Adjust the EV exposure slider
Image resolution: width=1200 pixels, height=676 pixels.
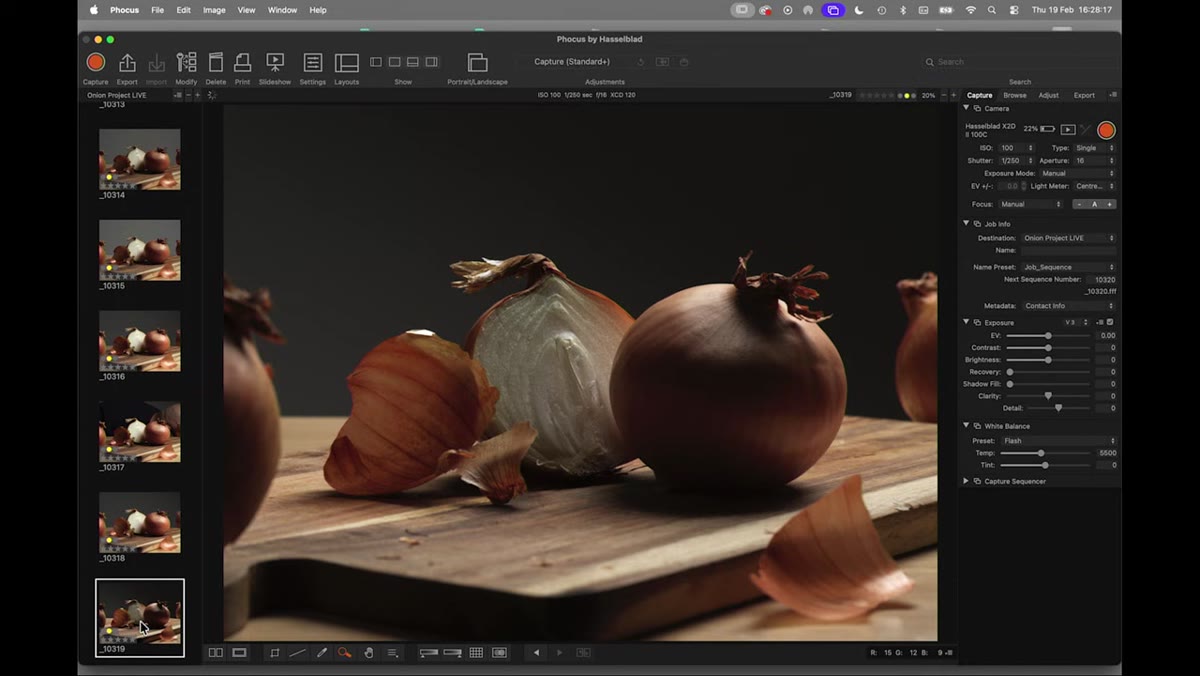[1048, 335]
